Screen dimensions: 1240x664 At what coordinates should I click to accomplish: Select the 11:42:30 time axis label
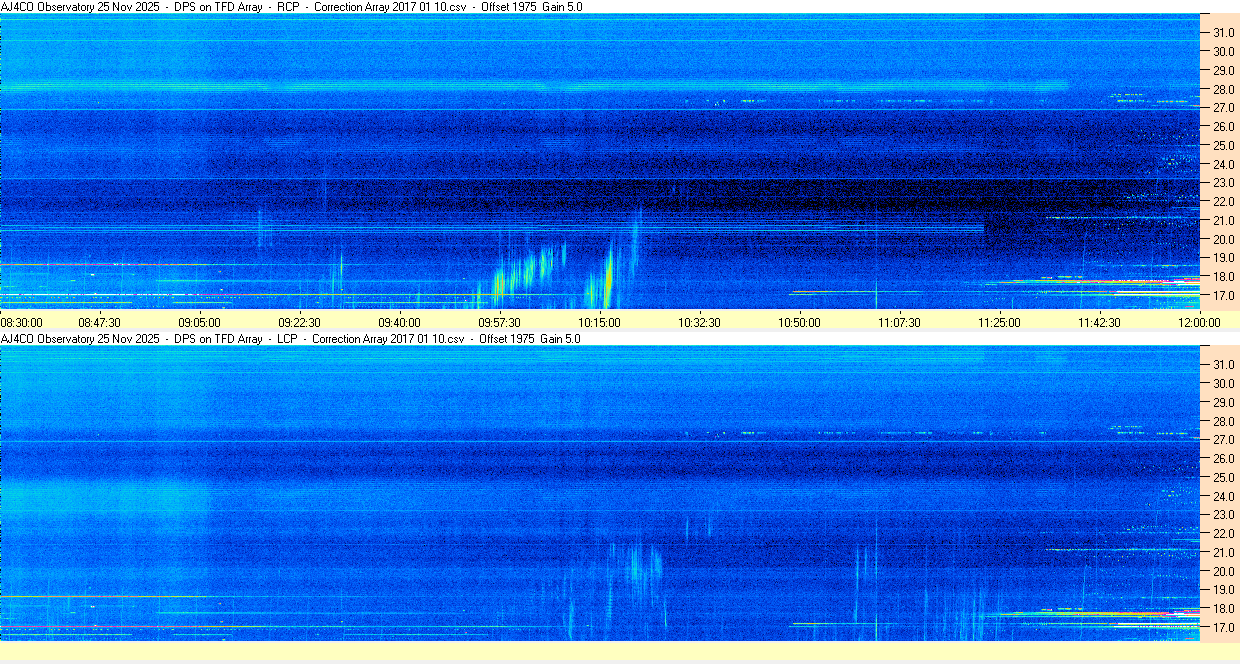coord(1100,322)
